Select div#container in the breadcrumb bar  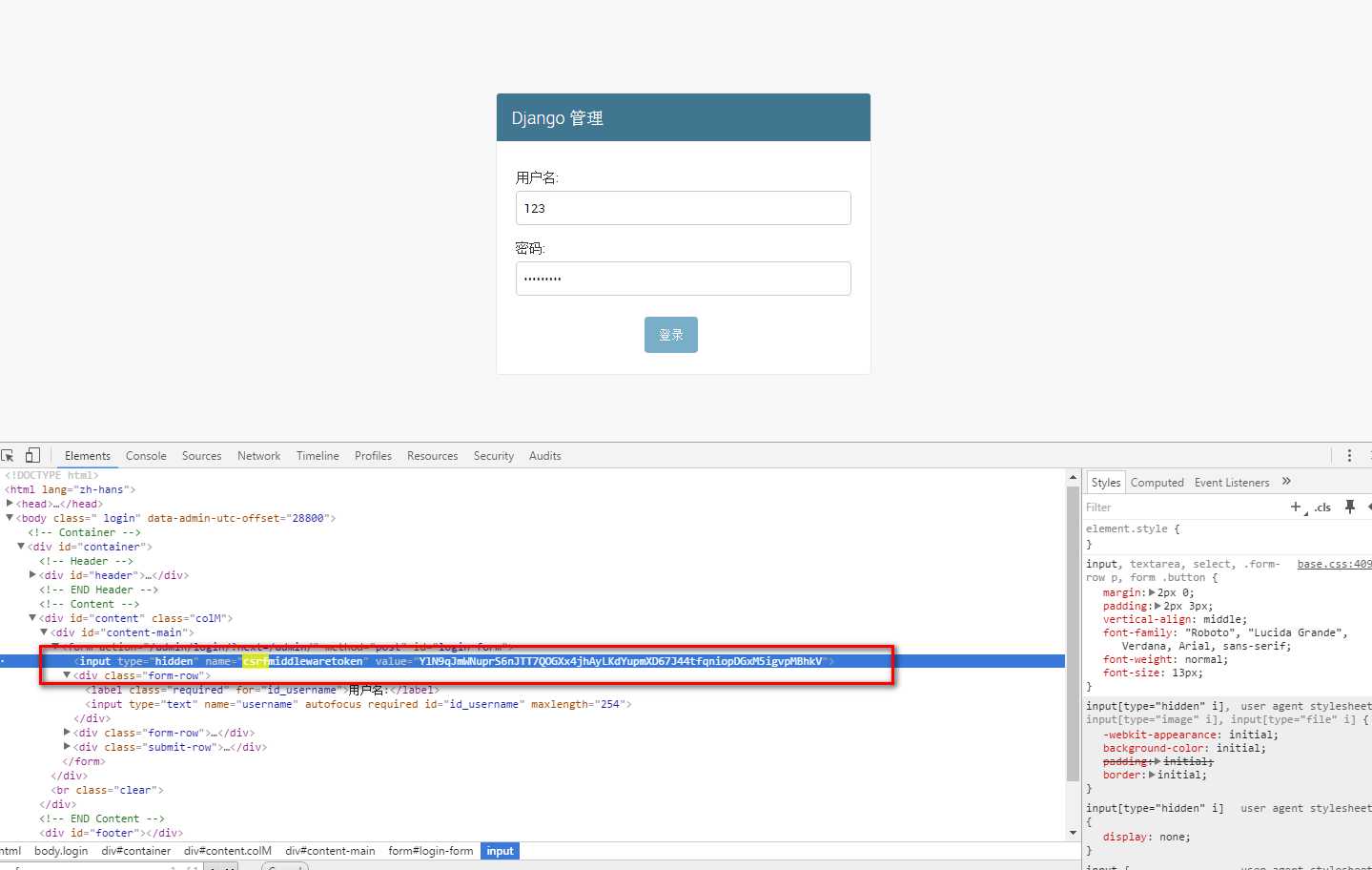[136, 851]
